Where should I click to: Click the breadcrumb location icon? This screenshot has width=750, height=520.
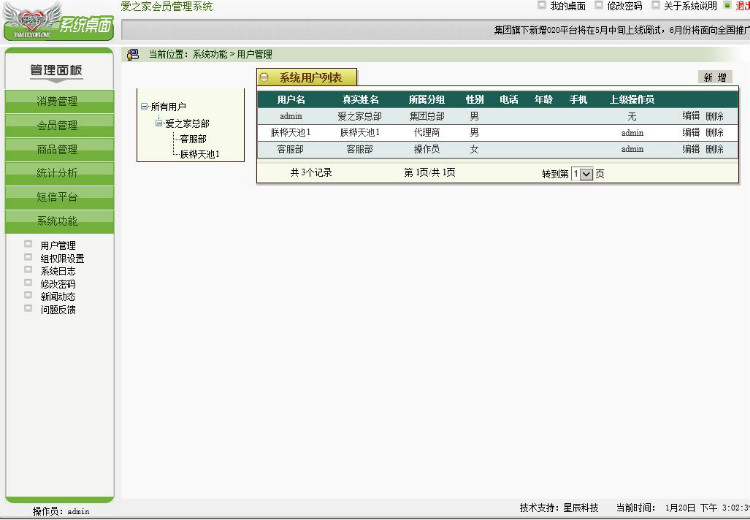132,55
